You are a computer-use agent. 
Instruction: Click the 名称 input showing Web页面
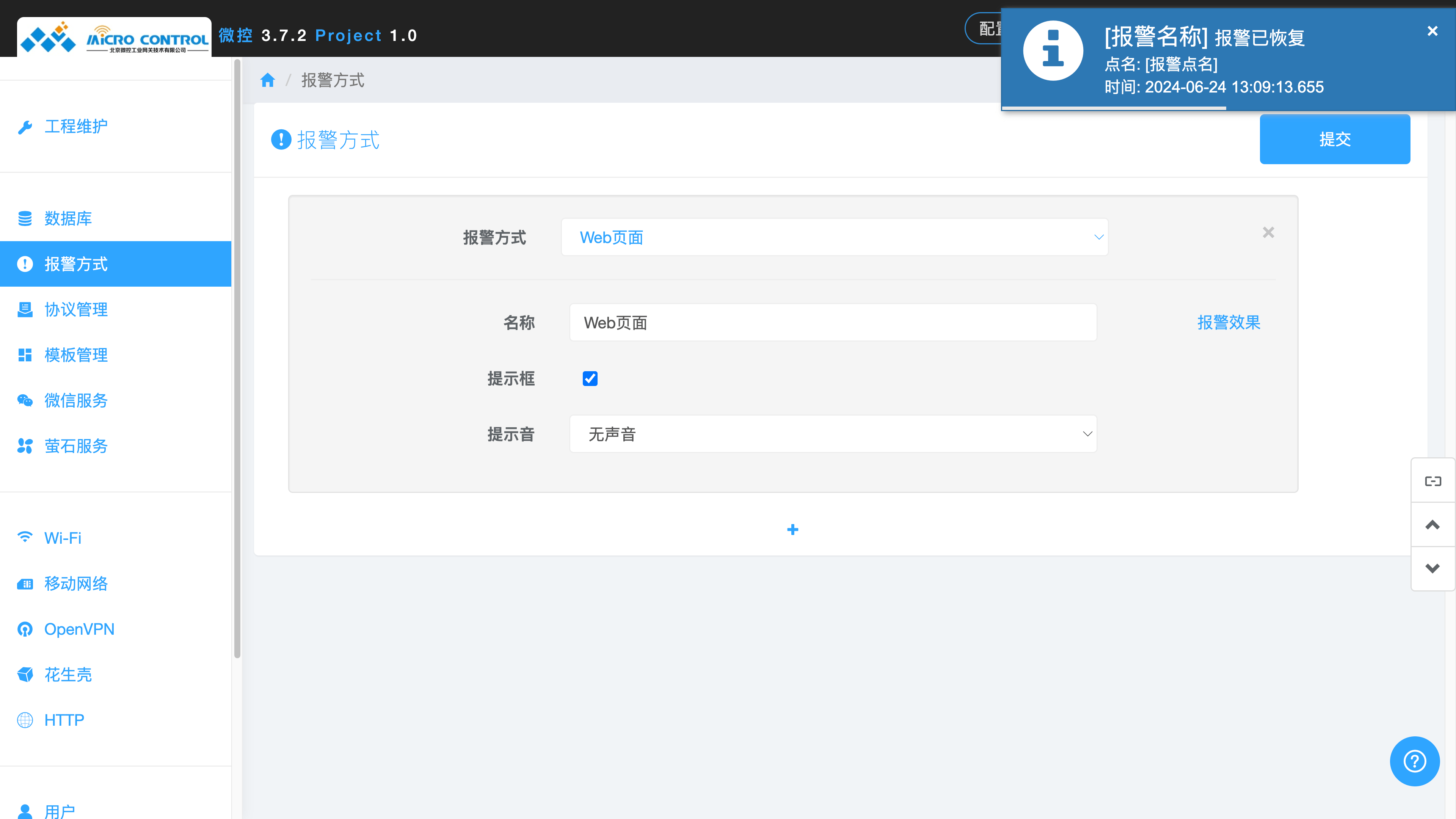tap(832, 322)
